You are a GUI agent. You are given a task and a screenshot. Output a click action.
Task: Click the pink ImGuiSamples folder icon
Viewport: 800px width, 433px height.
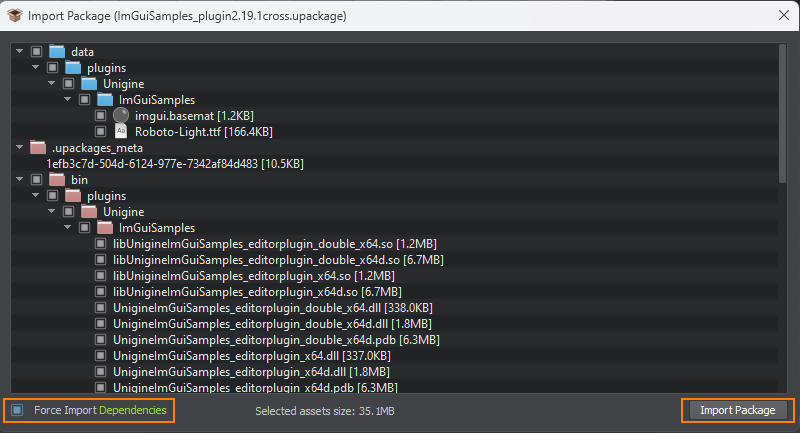tap(105, 227)
